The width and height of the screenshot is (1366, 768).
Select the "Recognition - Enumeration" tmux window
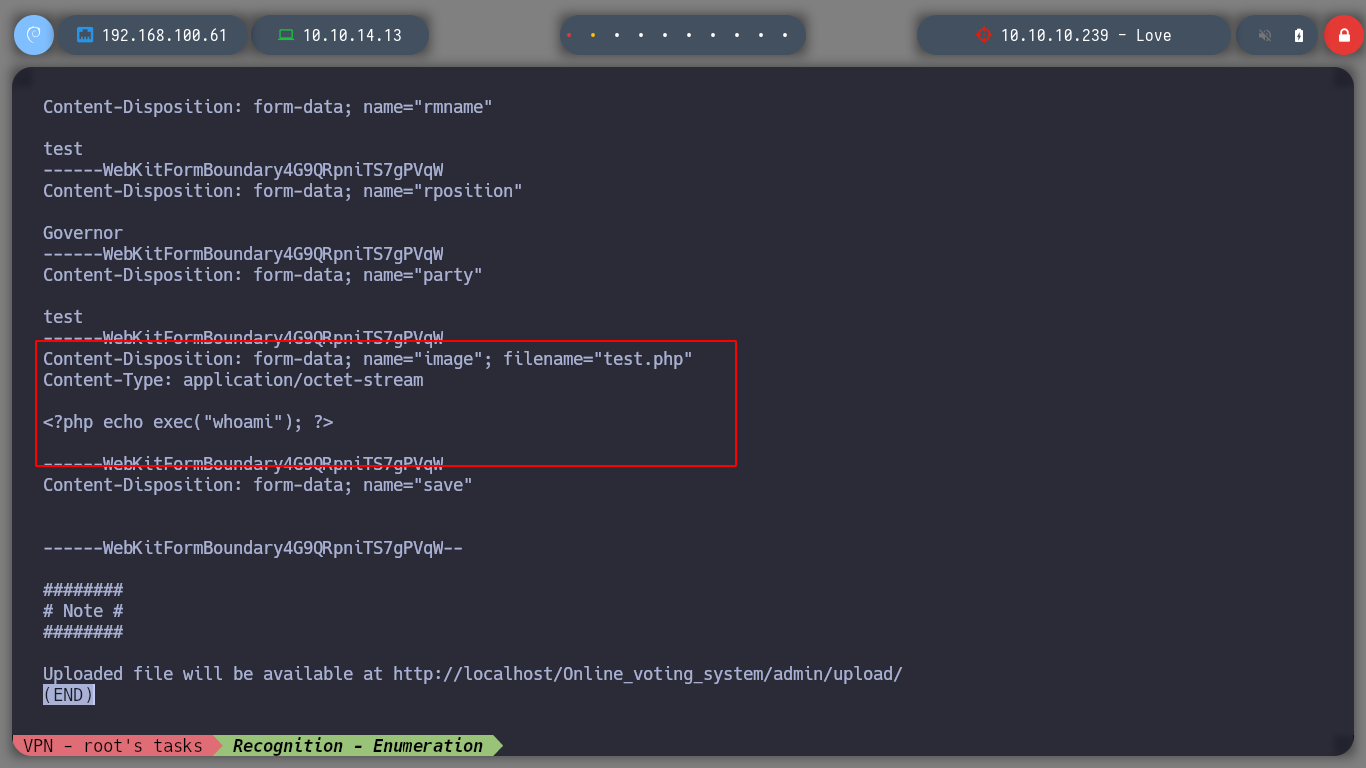(358, 746)
